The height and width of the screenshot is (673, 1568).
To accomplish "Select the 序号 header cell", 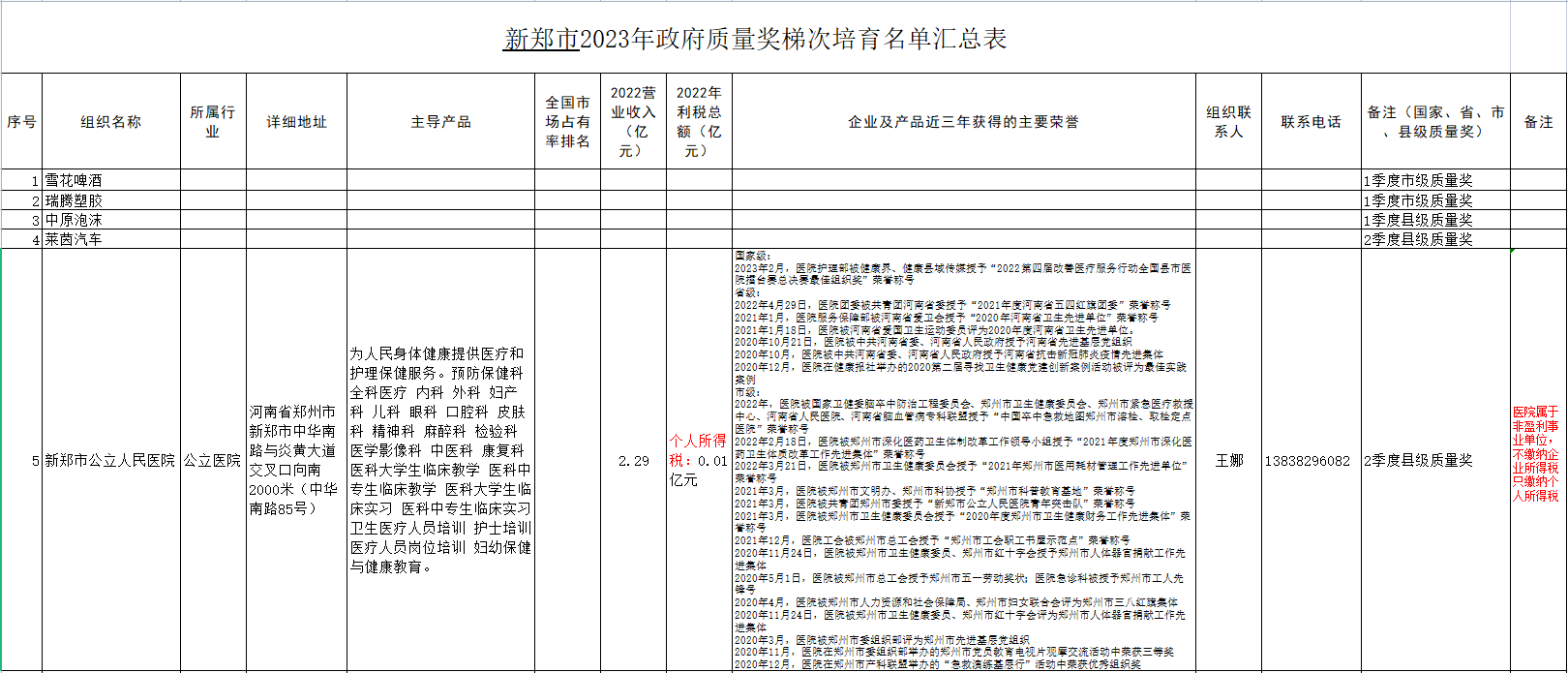I will click(21, 122).
